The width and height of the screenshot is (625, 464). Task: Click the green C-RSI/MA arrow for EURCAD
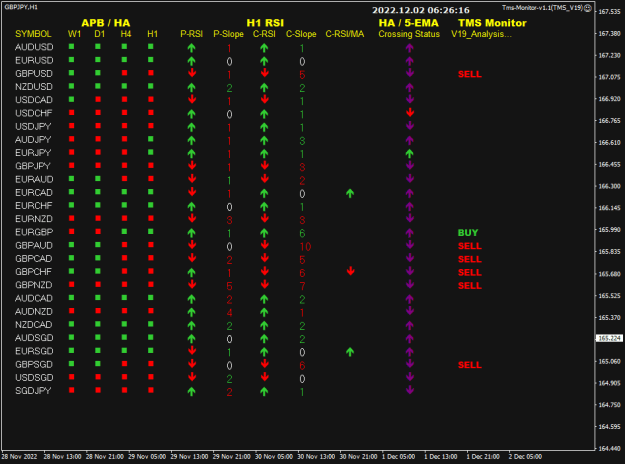350,193
